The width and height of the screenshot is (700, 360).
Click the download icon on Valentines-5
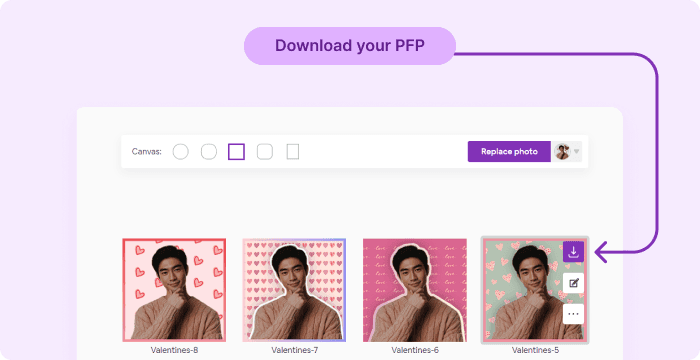573,252
